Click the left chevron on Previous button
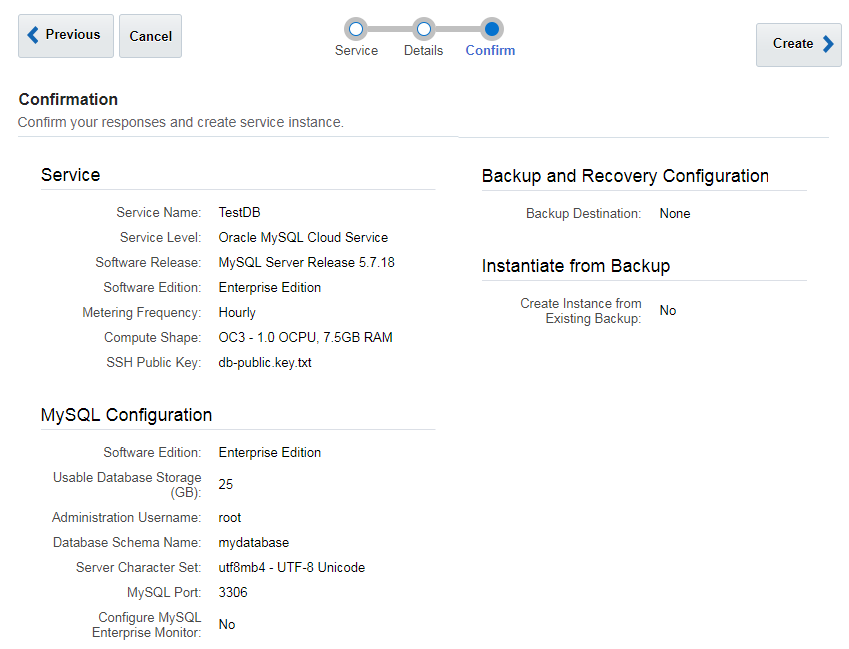The height and width of the screenshot is (649, 849). pyautogui.click(x=33, y=35)
